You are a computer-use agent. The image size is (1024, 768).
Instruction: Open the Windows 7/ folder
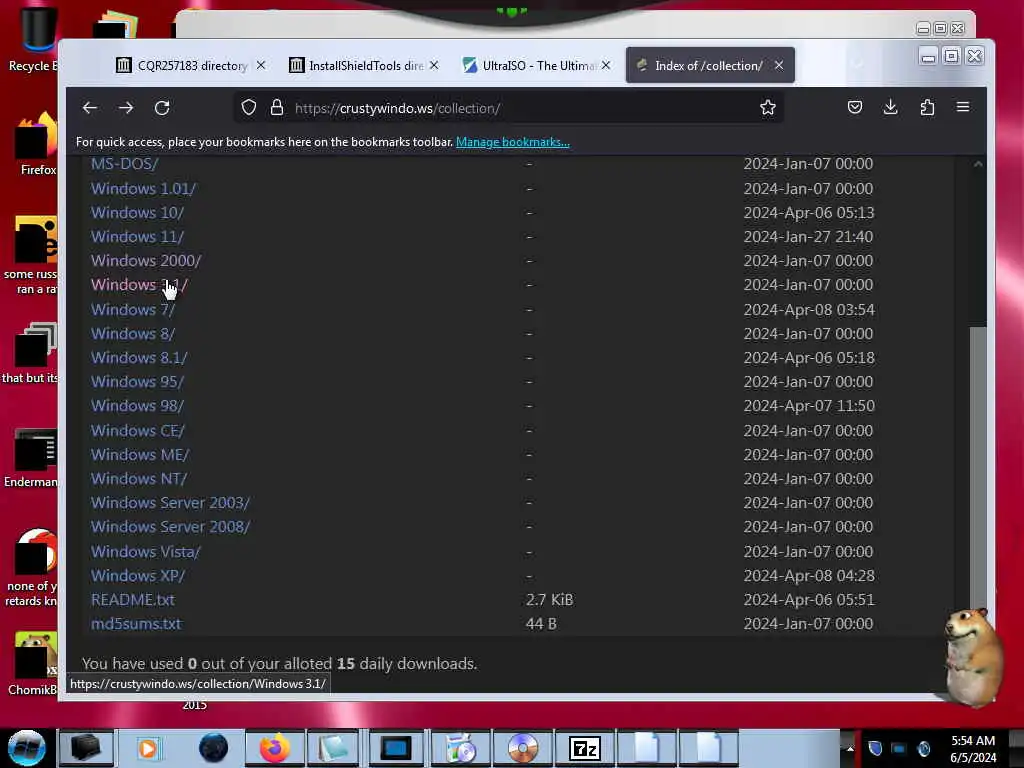coord(133,310)
